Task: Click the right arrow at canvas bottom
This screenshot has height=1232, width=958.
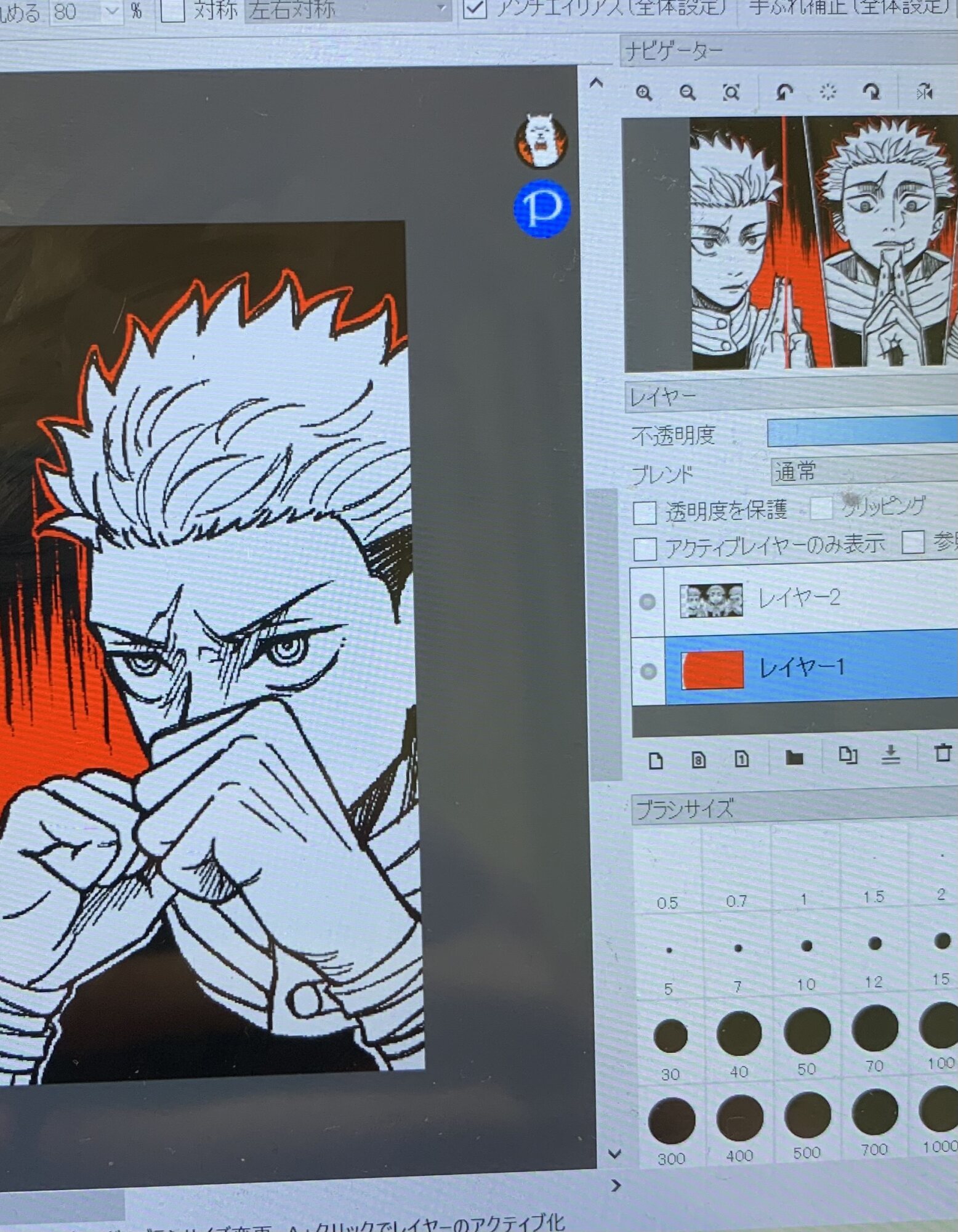Action: click(x=616, y=1185)
